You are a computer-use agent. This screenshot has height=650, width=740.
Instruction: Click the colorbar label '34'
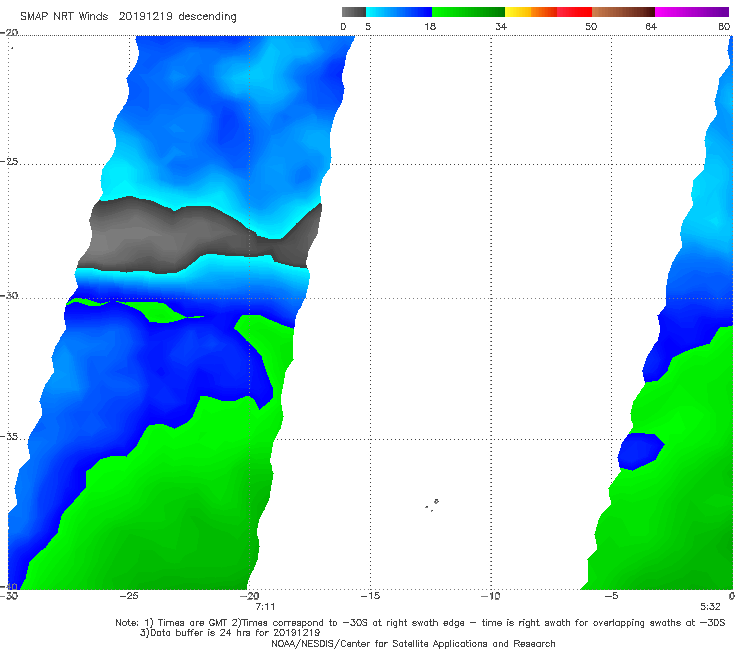[x=501, y=27]
